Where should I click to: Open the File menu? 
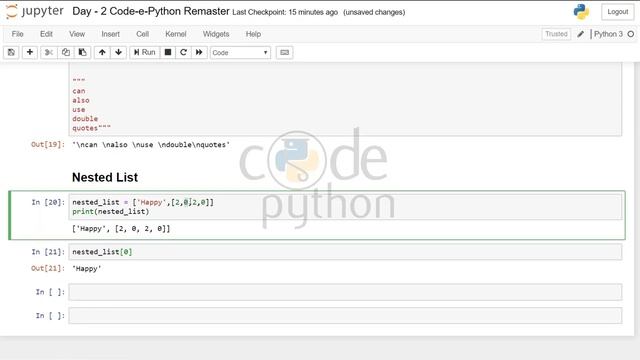[18, 34]
